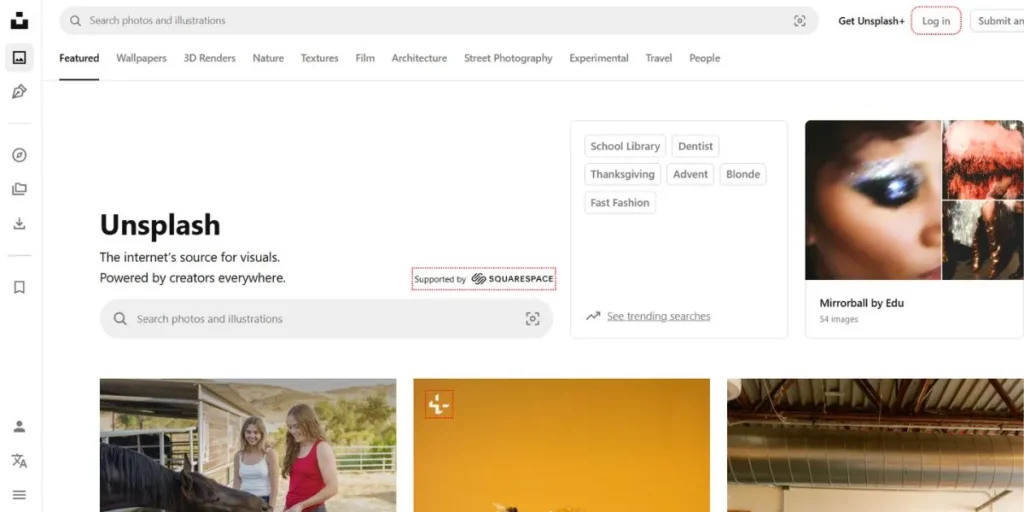Open the Illustrations pen icon in sidebar
Screen dimensions: 1024x512
pos(20,91)
